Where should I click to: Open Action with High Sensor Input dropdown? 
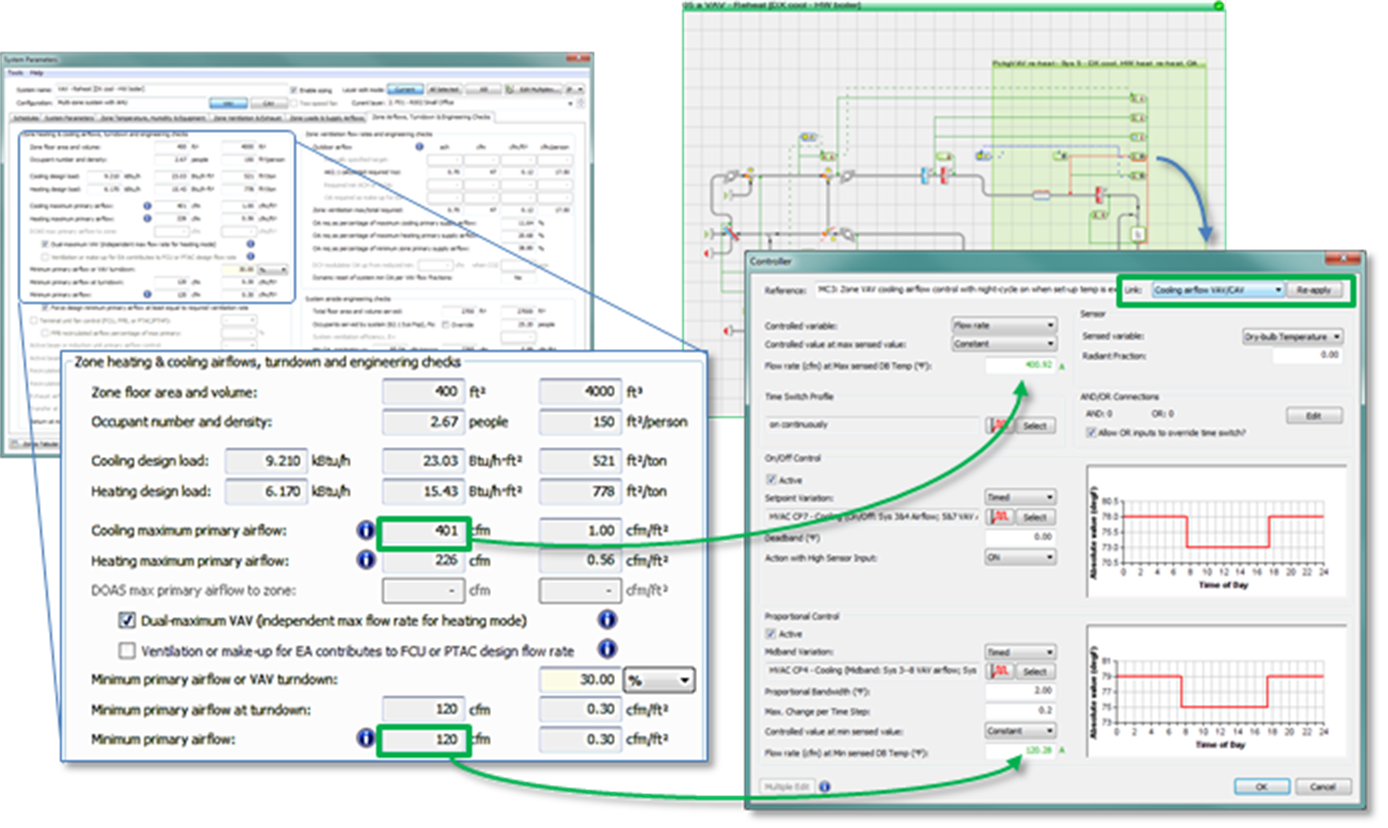(1020, 558)
